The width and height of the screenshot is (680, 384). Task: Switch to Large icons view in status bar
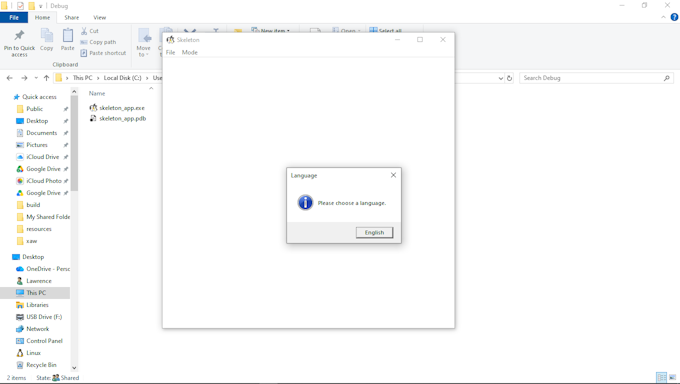(673, 377)
